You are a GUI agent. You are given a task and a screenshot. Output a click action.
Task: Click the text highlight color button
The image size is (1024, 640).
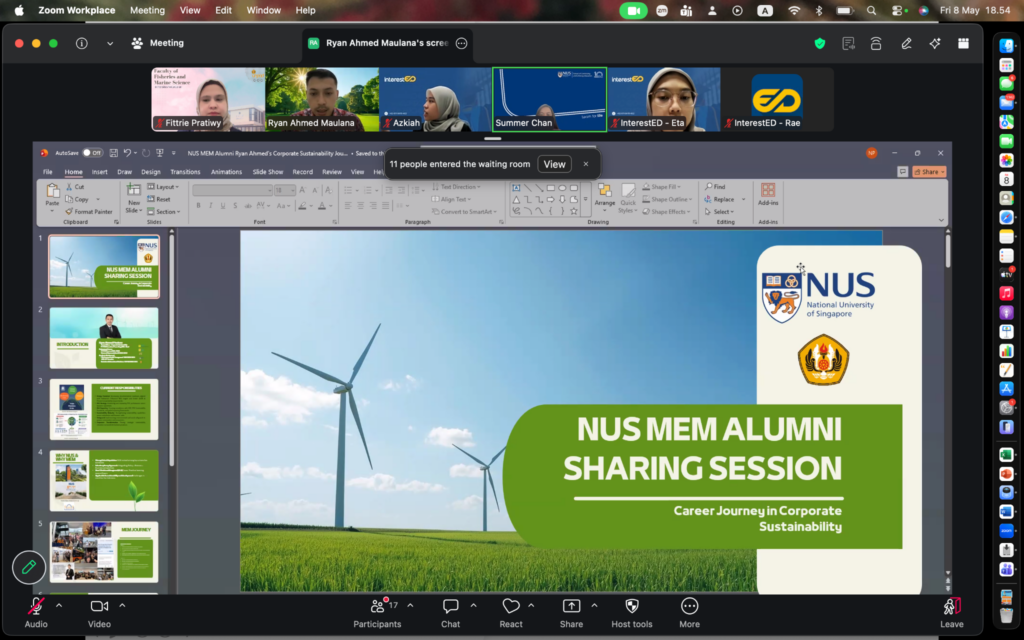click(x=302, y=206)
